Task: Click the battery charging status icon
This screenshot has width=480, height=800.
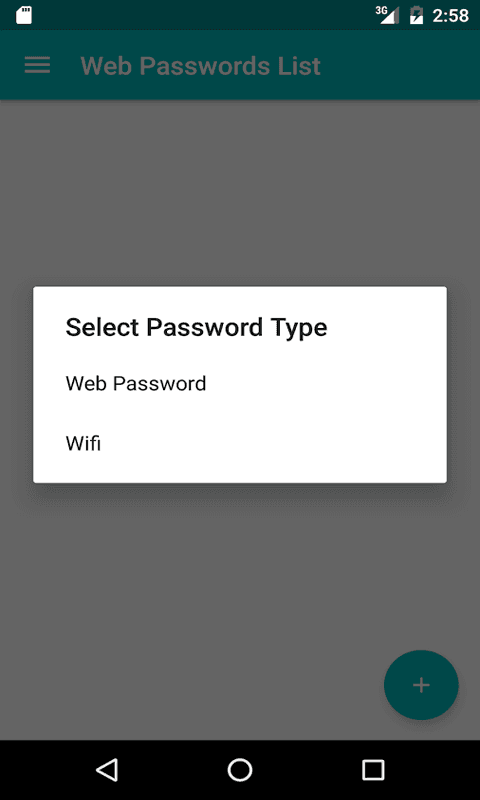Action: tap(416, 15)
